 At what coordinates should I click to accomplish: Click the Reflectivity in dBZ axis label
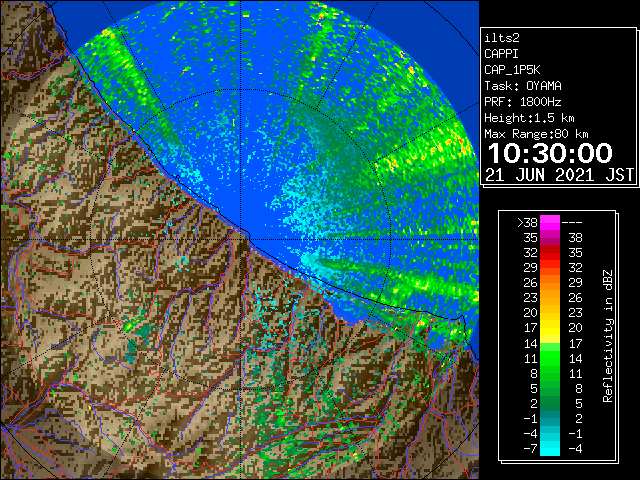608,336
